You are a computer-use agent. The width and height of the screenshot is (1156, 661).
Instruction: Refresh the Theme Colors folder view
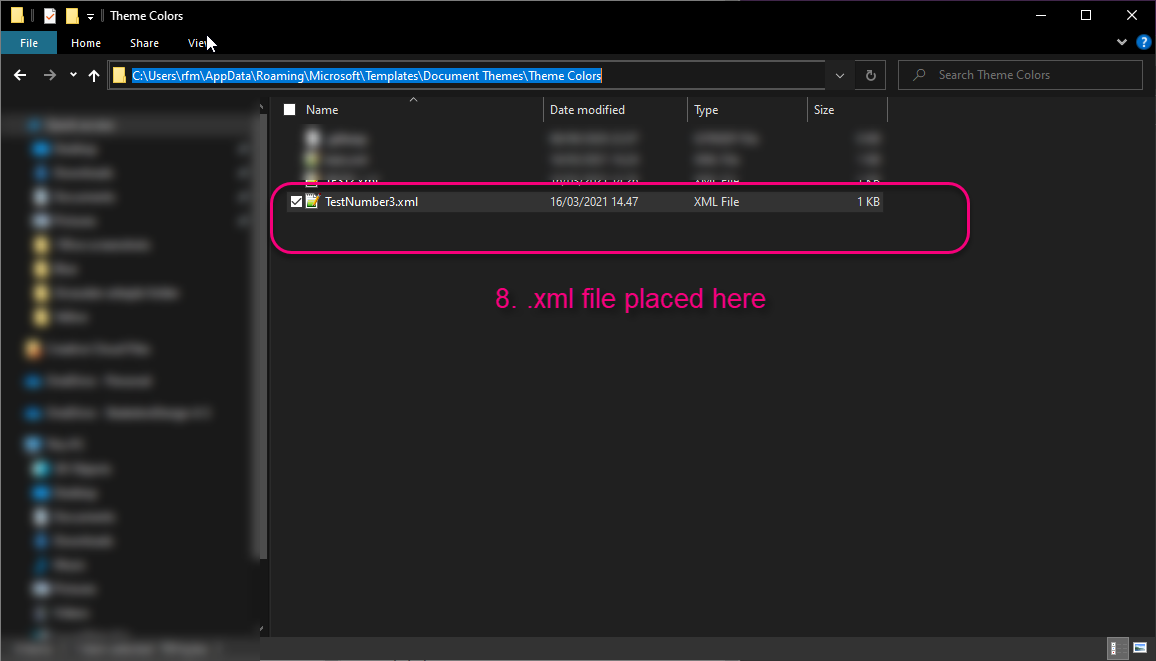(871, 75)
